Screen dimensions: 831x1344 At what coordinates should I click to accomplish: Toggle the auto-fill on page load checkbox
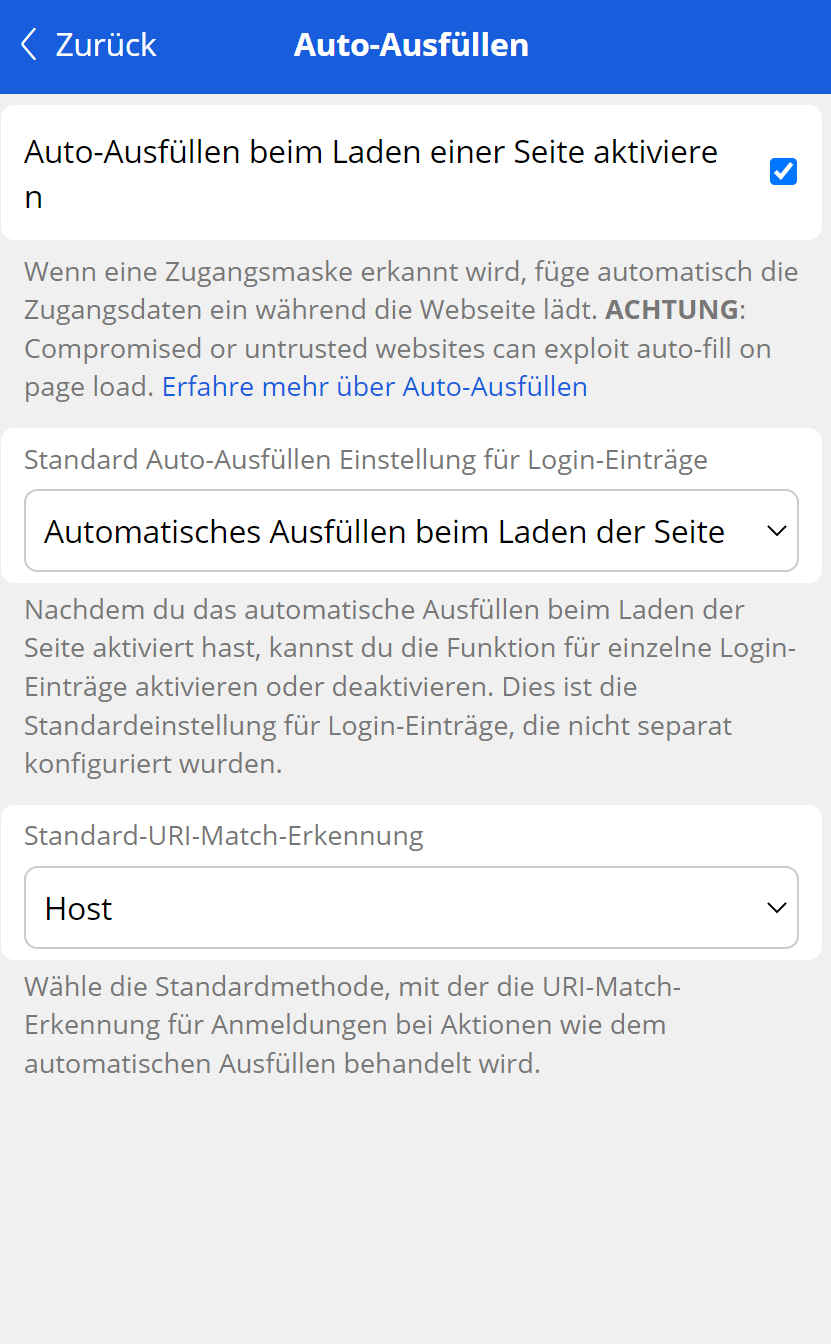point(783,172)
